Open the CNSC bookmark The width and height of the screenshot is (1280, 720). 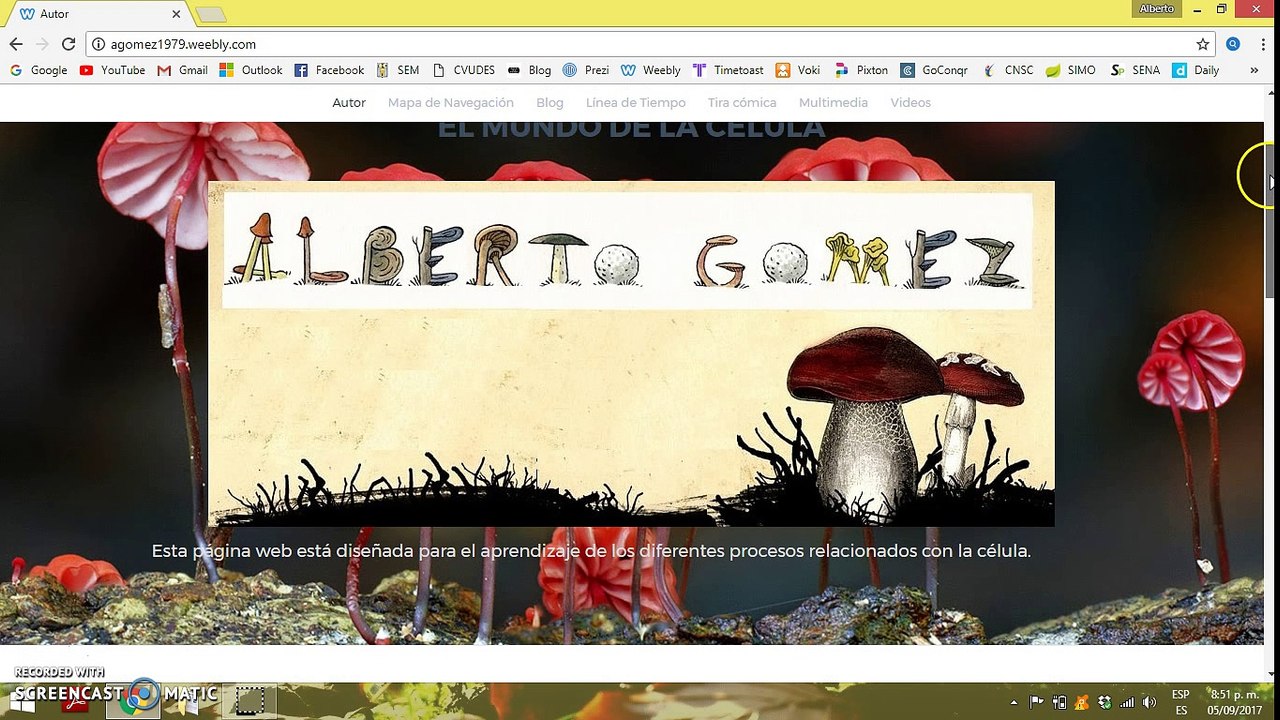pos(1008,70)
